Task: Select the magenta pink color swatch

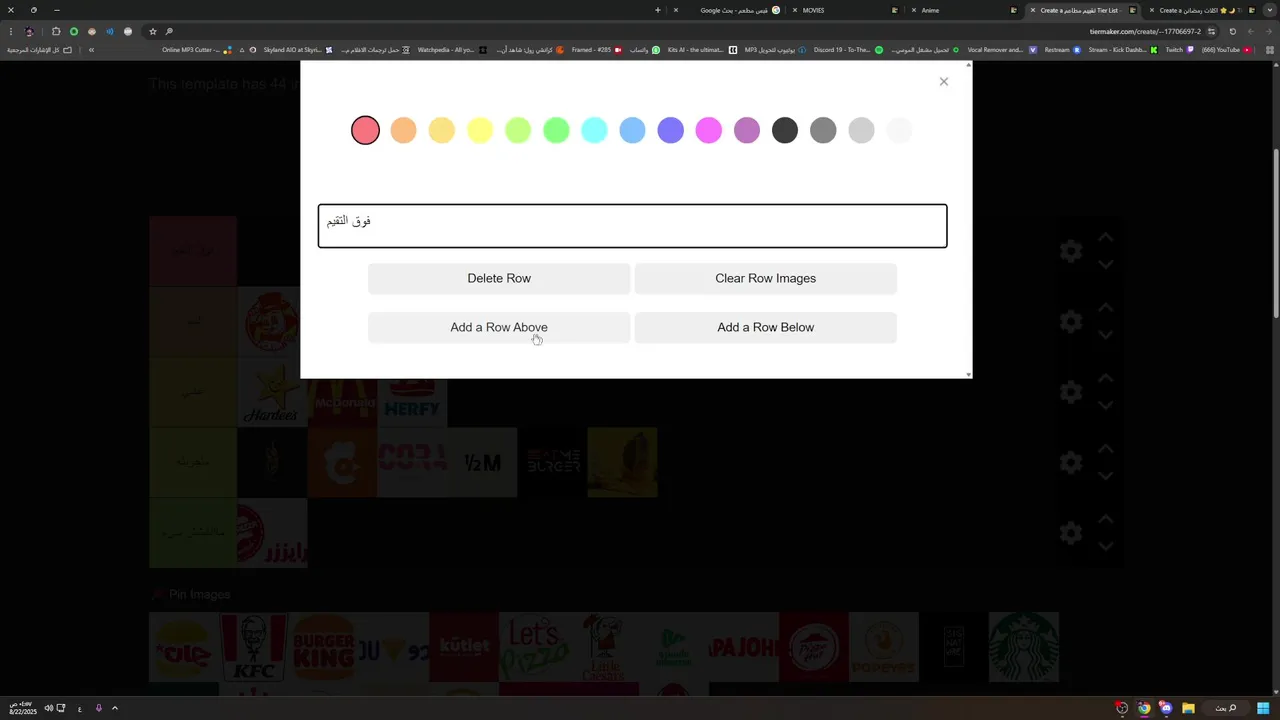Action: [709, 130]
